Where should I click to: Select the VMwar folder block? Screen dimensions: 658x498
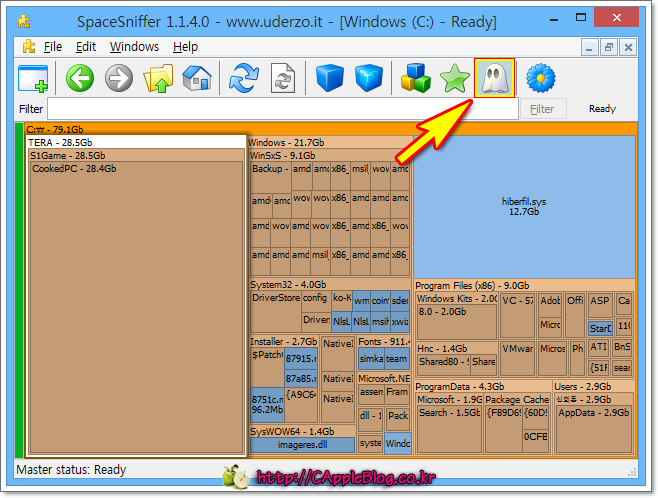click(x=517, y=358)
